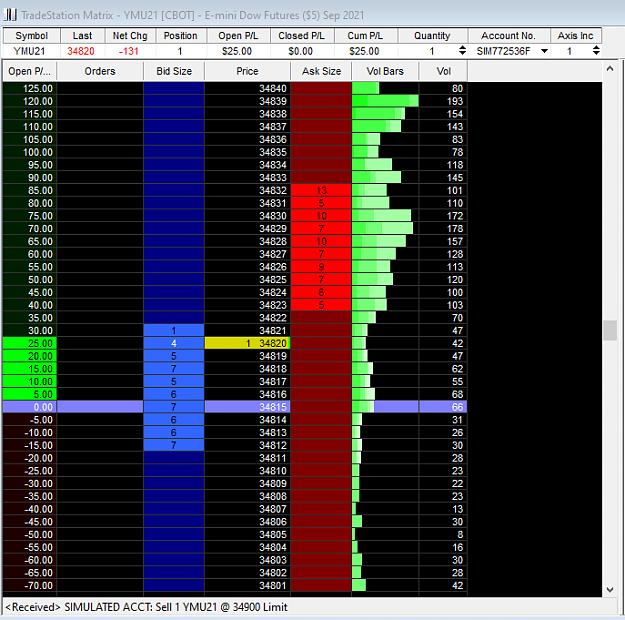Click the highlighted 34815 price cell
The height and width of the screenshot is (620, 625).
click(248, 407)
